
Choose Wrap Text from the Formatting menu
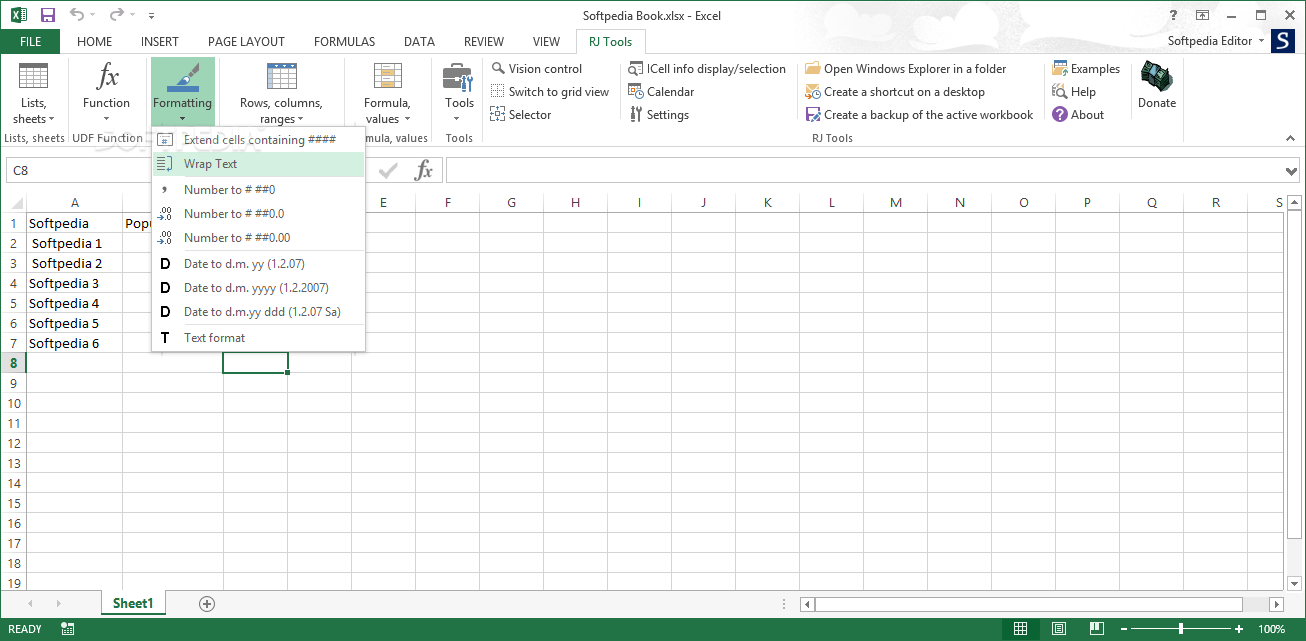[258, 164]
